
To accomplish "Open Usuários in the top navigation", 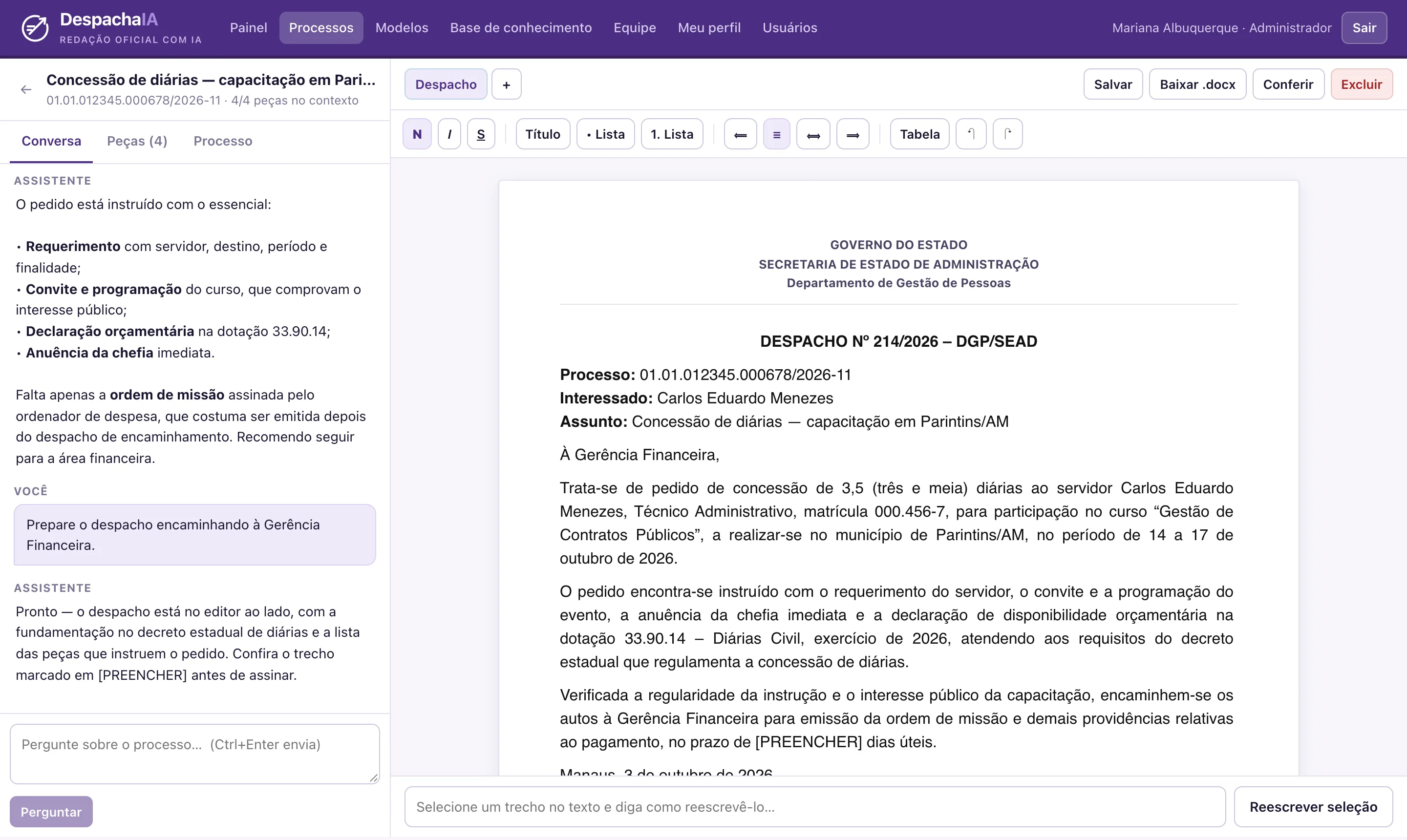I will [789, 28].
